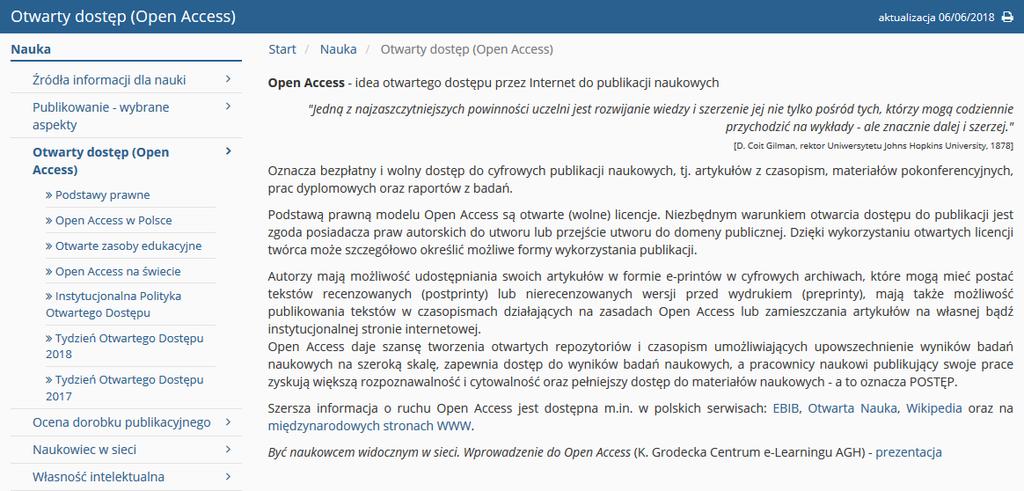Viewport: 1024px width, 491px height.
Task: Collapse Otwarty dostęp (Open Access) chevron
Action: click(228, 151)
